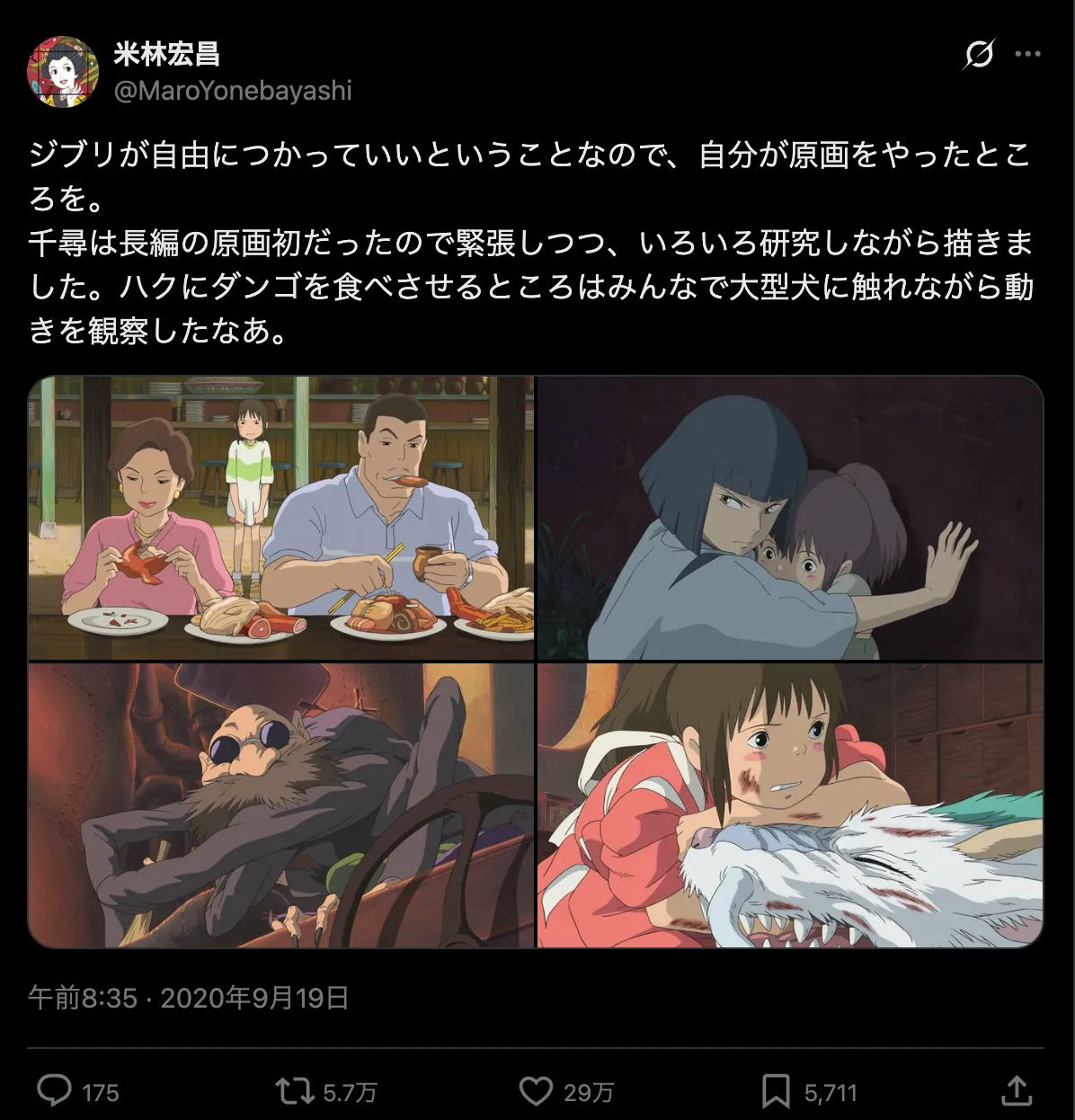The height and width of the screenshot is (1120, 1075).
Task: Like the post with heart icon
Action: [536, 1091]
